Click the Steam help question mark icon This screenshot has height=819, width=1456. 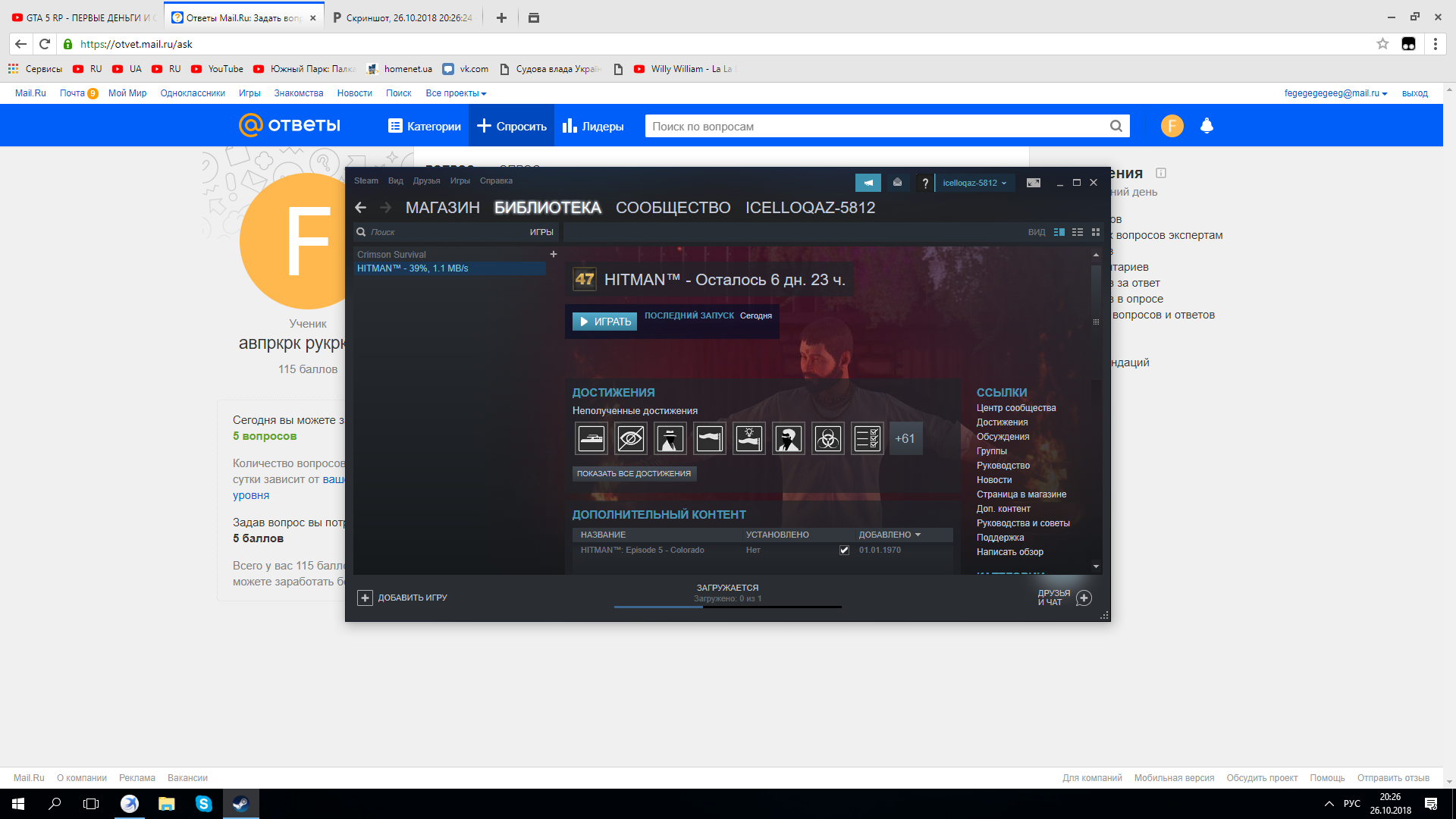pos(924,182)
